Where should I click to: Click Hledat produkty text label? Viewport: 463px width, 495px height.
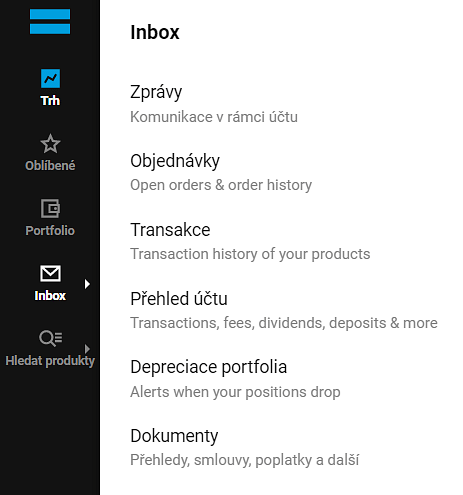click(50, 361)
